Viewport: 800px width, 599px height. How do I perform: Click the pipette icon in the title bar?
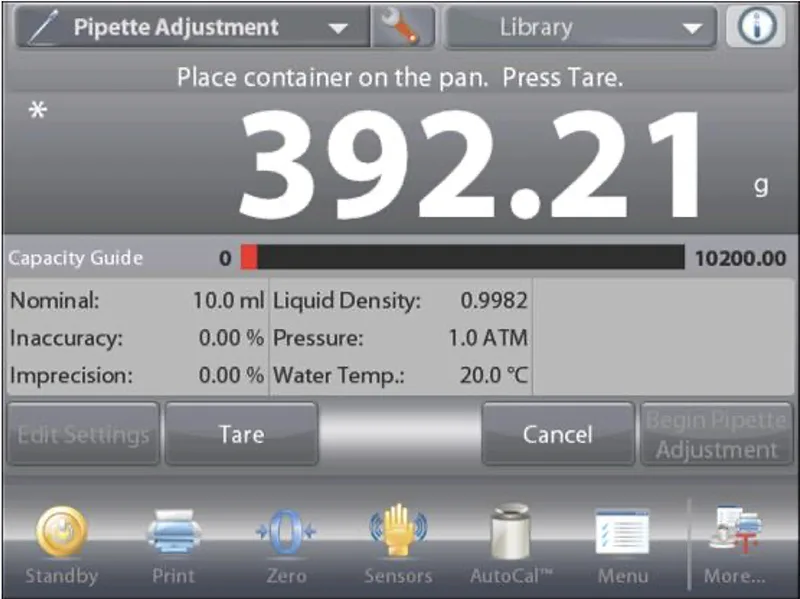[x=43, y=27]
